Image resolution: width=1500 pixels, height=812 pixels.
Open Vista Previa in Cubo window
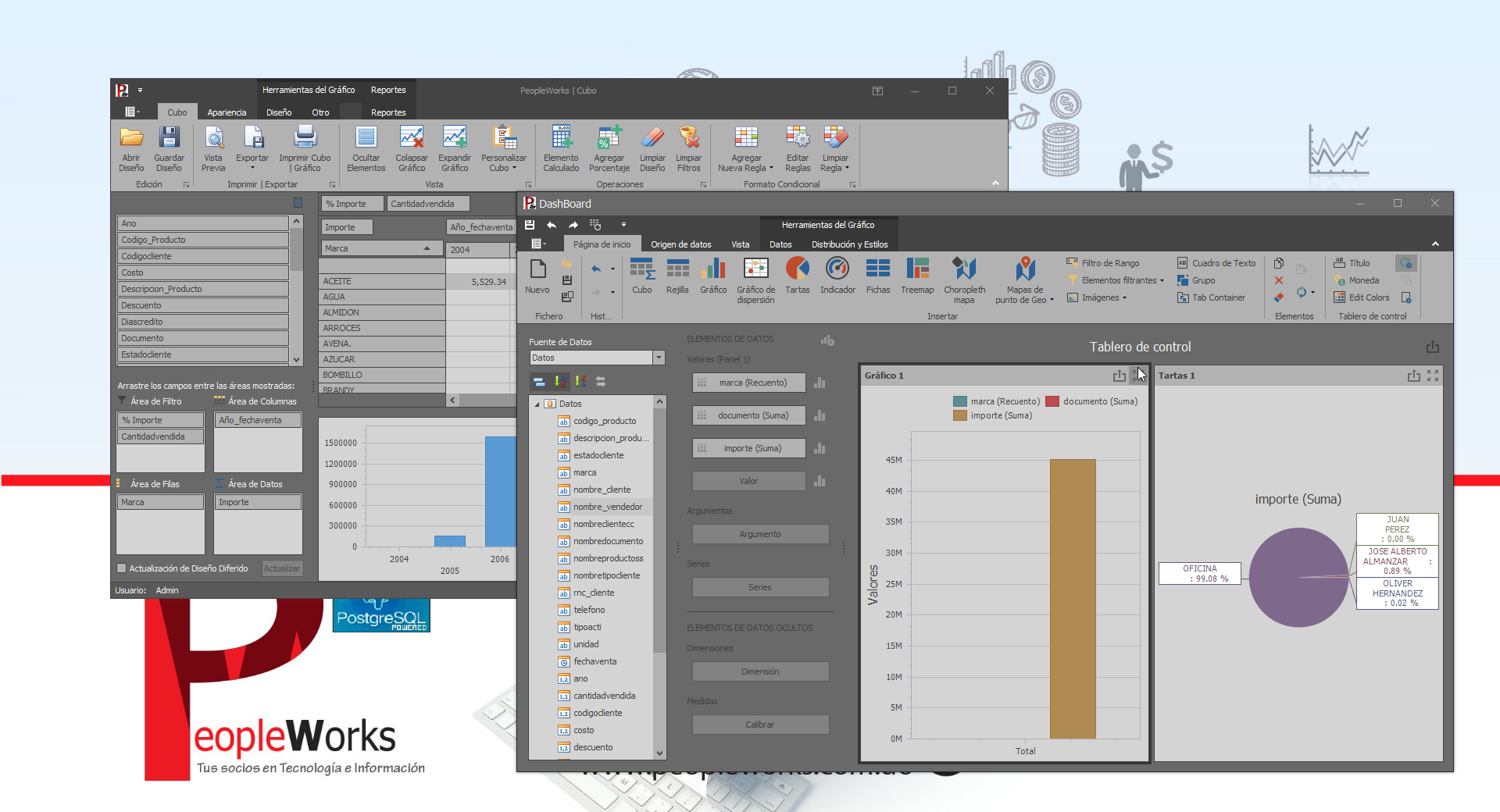click(213, 149)
